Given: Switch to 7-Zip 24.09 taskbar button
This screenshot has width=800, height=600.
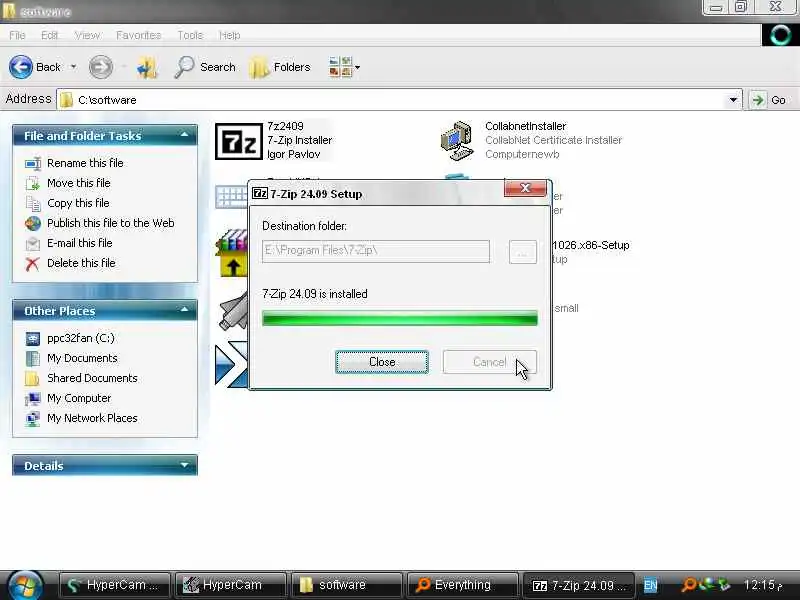Looking at the screenshot, I should [x=579, y=585].
